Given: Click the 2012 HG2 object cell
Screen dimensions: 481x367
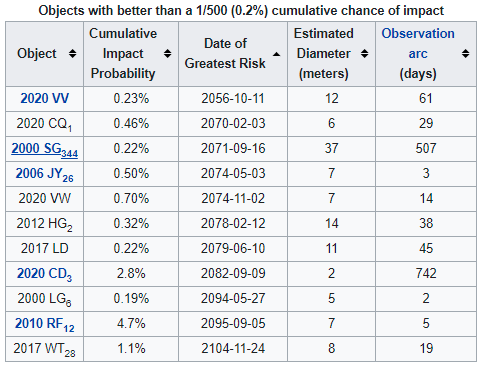Looking at the screenshot, I should [45, 224].
